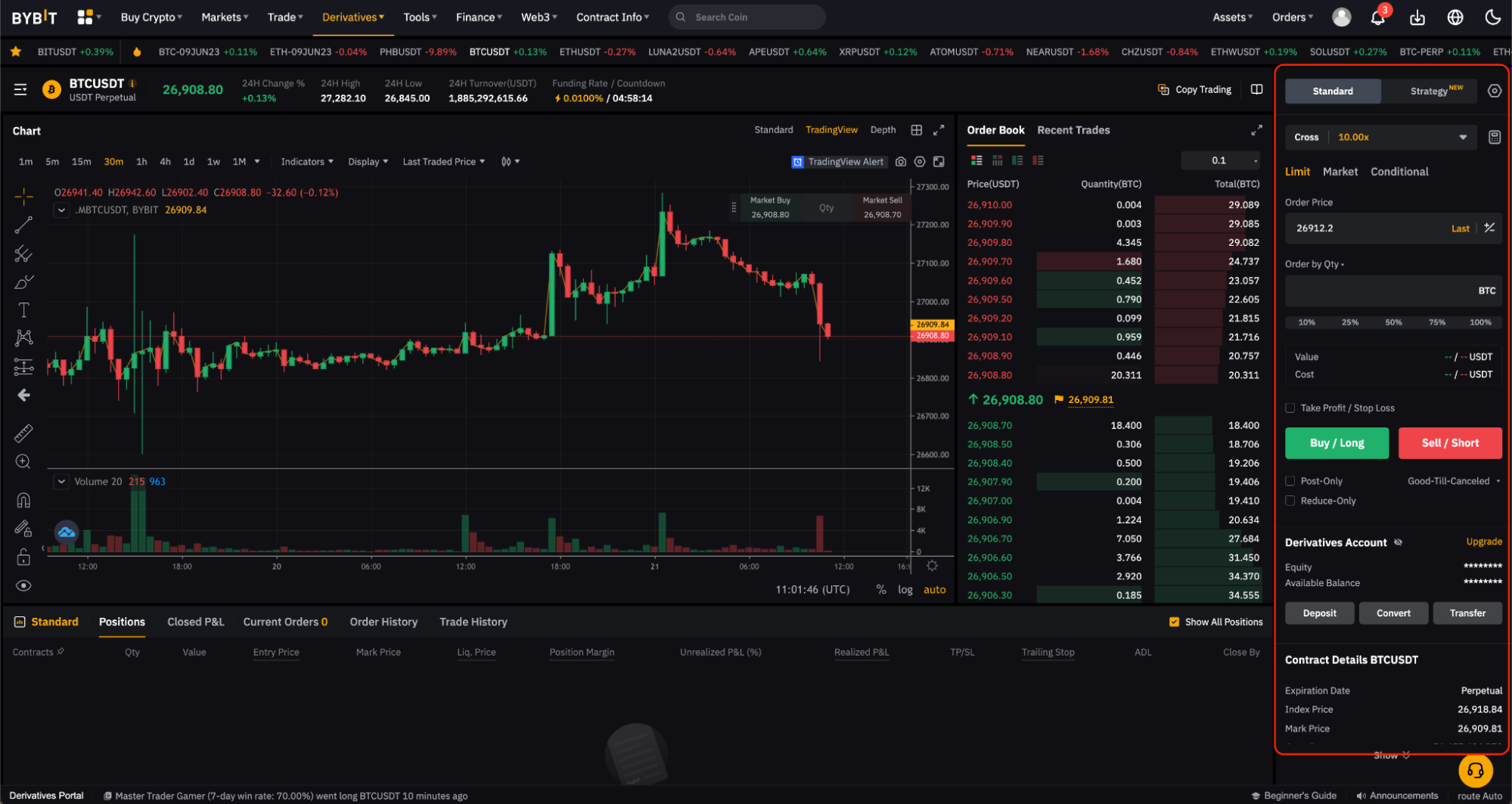Enable the Post-Only checkbox
Screen dimensions: 1512x804
click(x=1290, y=481)
